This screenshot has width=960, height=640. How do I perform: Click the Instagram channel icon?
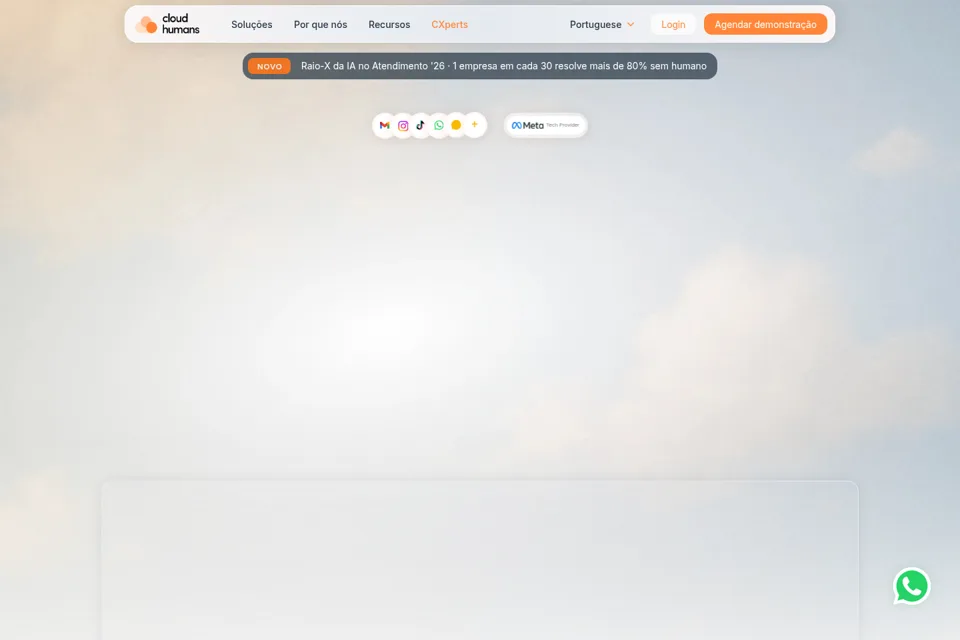pos(403,126)
